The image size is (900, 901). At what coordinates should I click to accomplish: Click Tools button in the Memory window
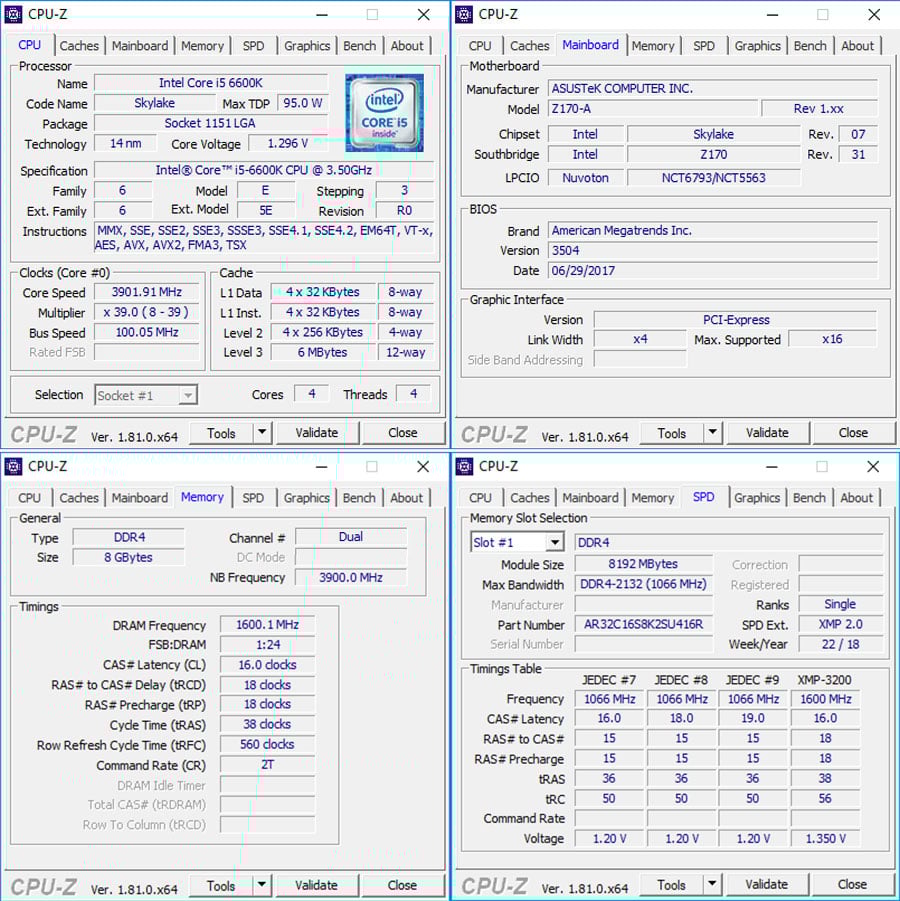coord(221,885)
